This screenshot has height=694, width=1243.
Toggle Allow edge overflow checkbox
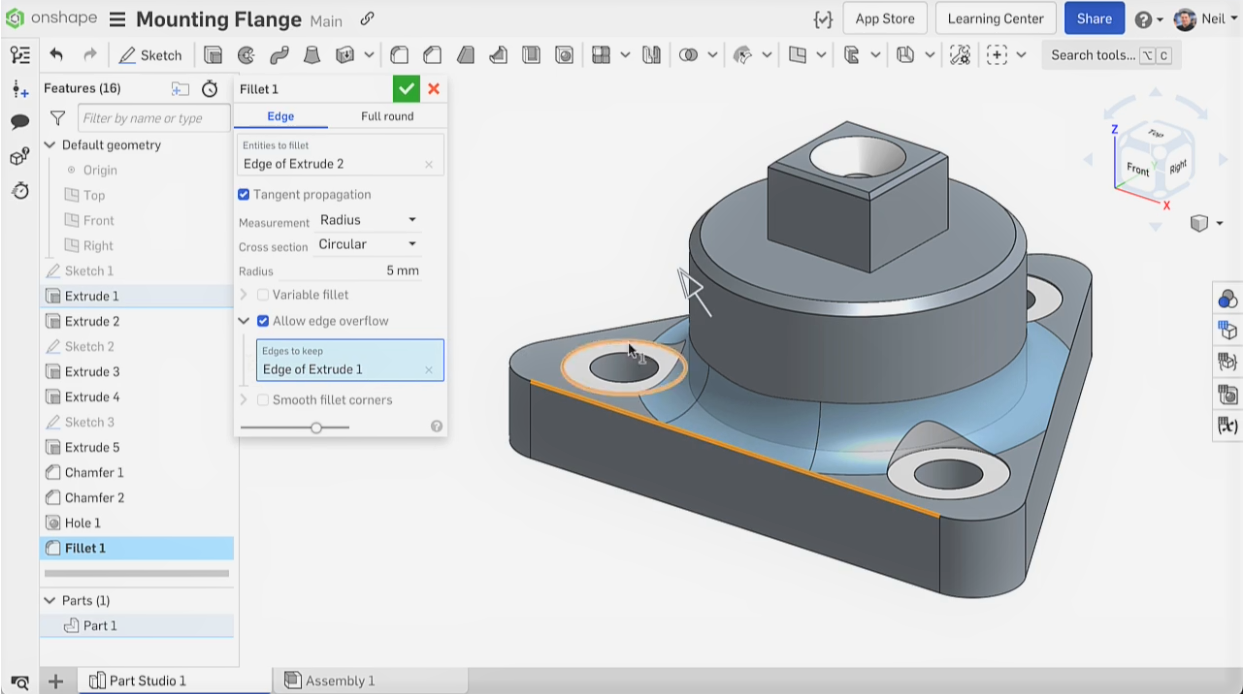point(263,321)
